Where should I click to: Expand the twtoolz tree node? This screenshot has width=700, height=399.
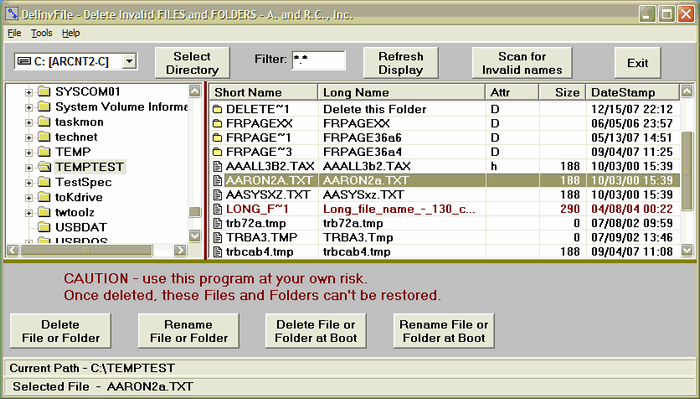click(x=29, y=213)
